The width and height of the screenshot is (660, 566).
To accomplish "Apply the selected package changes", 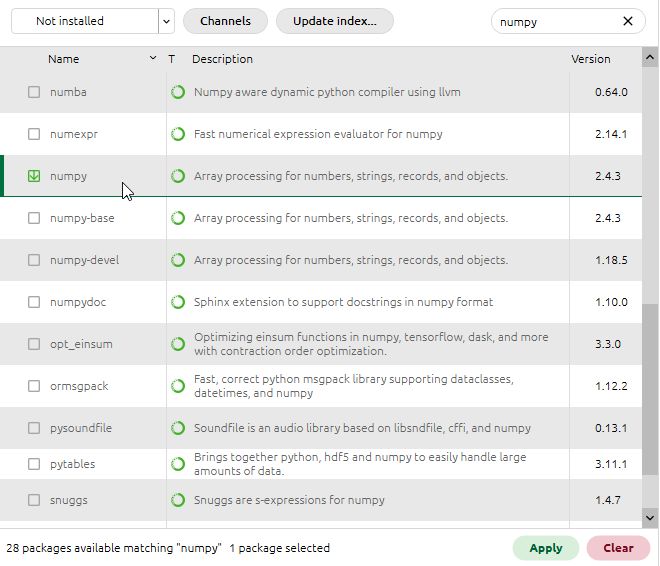I will pos(546,548).
